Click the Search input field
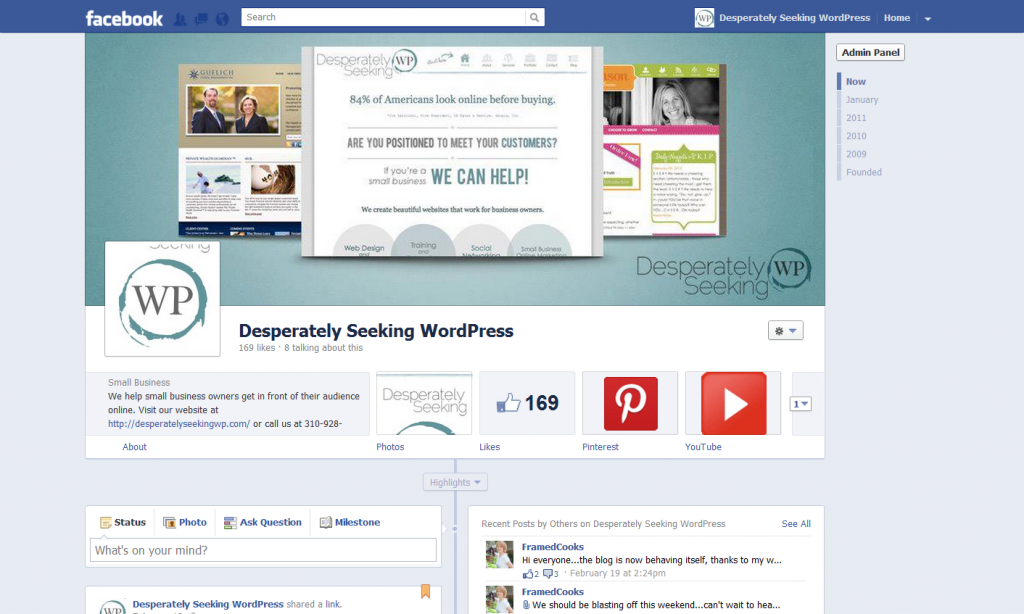The width and height of the screenshot is (1024, 614). click(x=383, y=18)
